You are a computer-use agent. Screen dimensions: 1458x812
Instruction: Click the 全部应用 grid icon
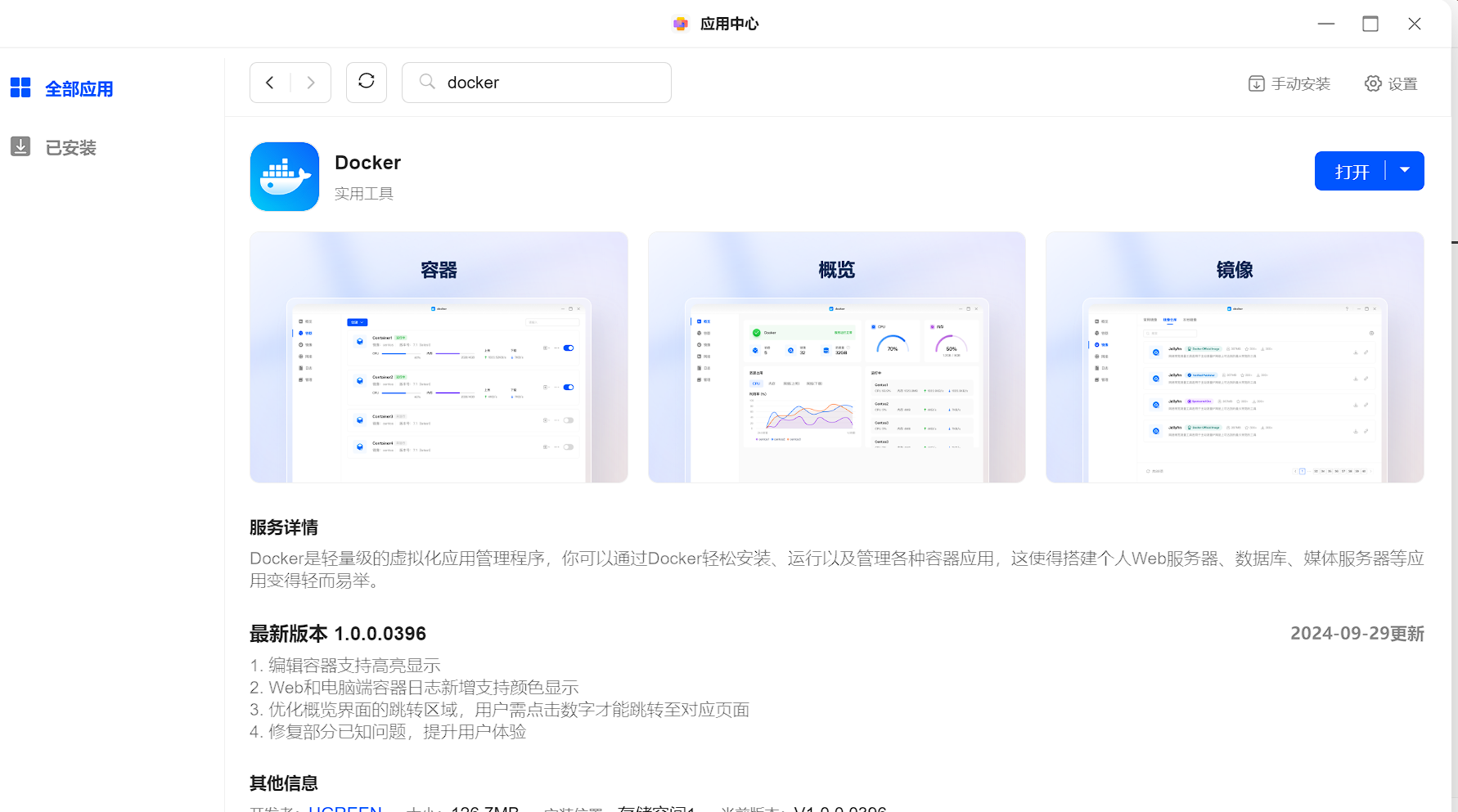[x=20, y=87]
